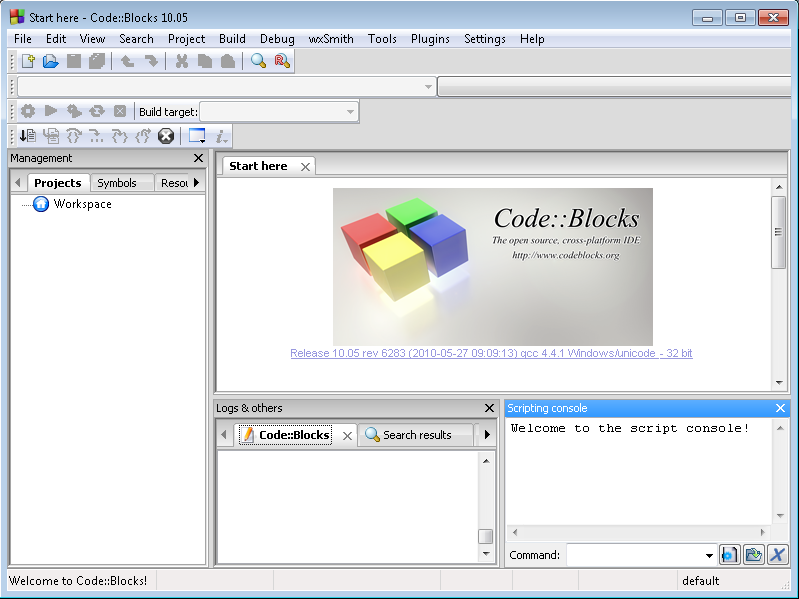Open the Debug menu
The height and width of the screenshot is (599, 799).
pyautogui.click(x=277, y=39)
